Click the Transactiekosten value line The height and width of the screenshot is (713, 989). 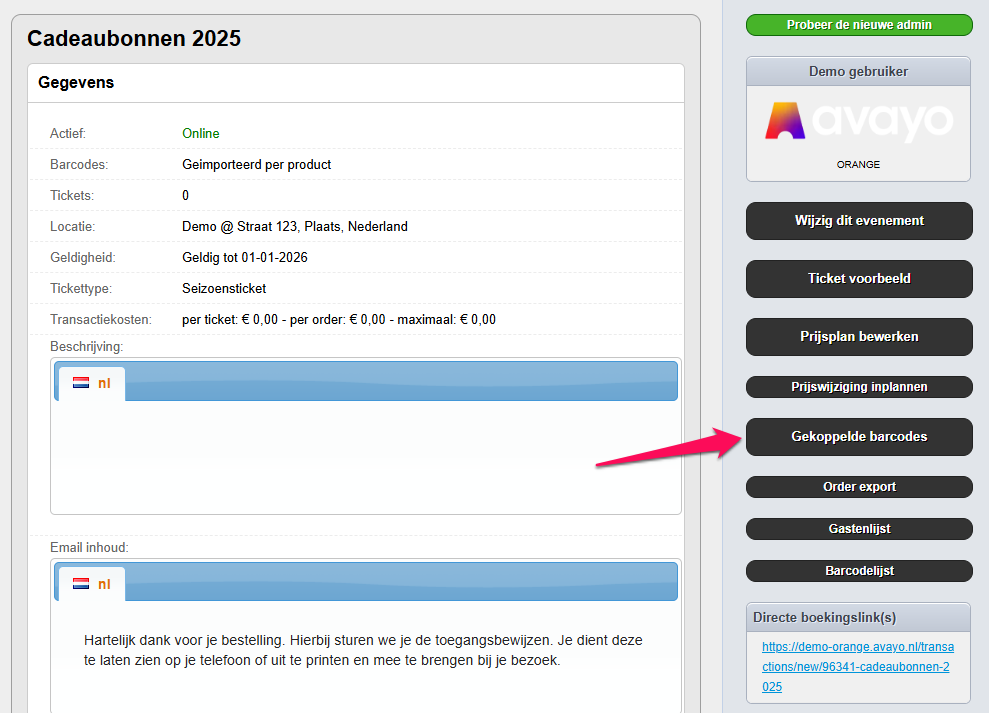[x=339, y=319]
